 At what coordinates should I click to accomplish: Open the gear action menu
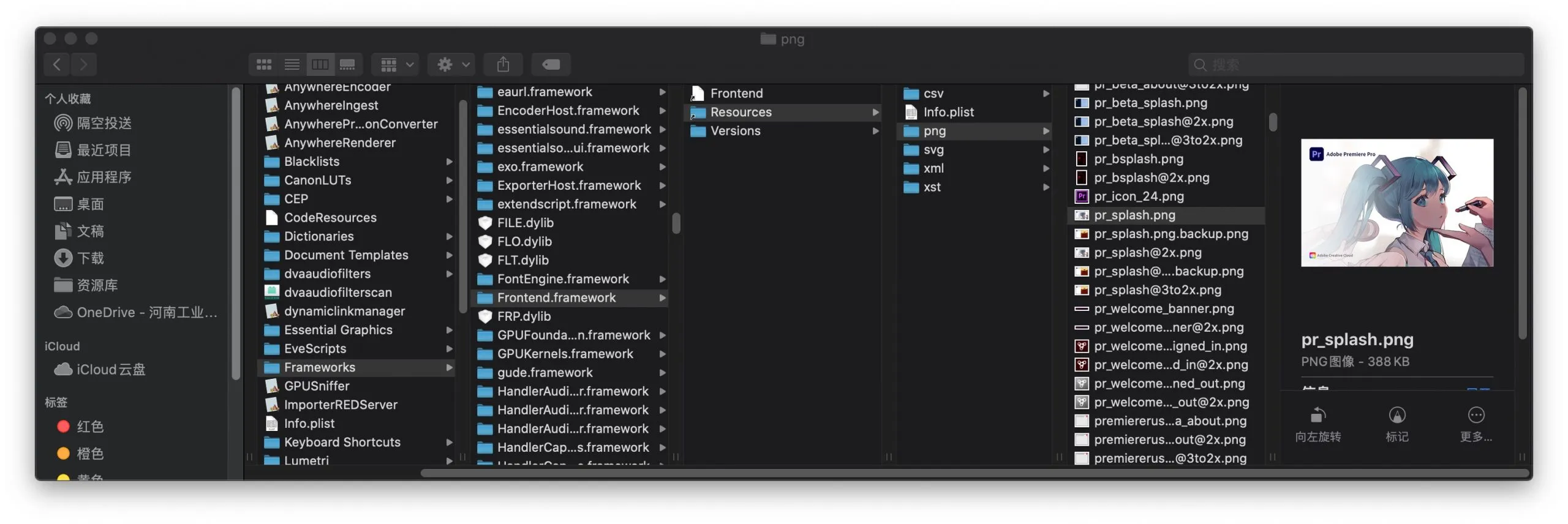[451, 64]
